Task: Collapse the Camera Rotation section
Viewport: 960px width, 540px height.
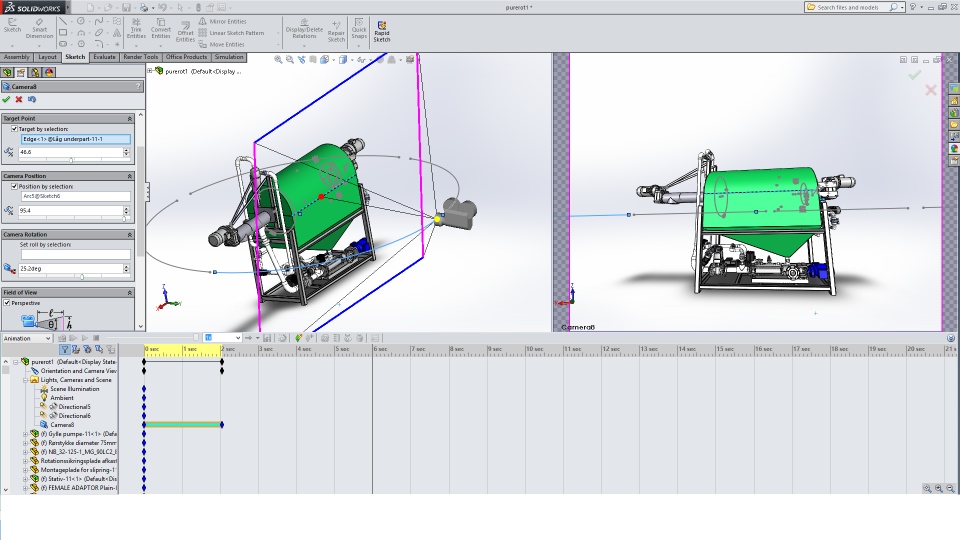Action: click(130, 235)
